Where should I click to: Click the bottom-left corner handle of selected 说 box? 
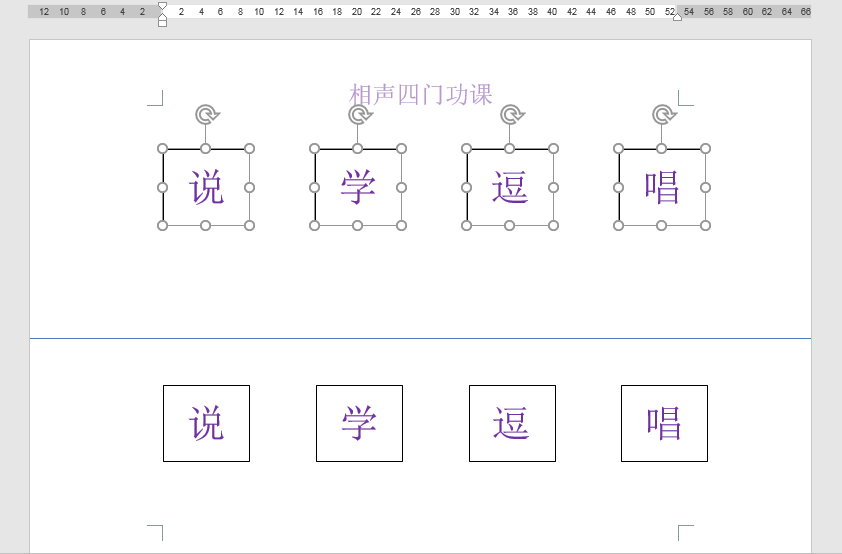[162, 225]
